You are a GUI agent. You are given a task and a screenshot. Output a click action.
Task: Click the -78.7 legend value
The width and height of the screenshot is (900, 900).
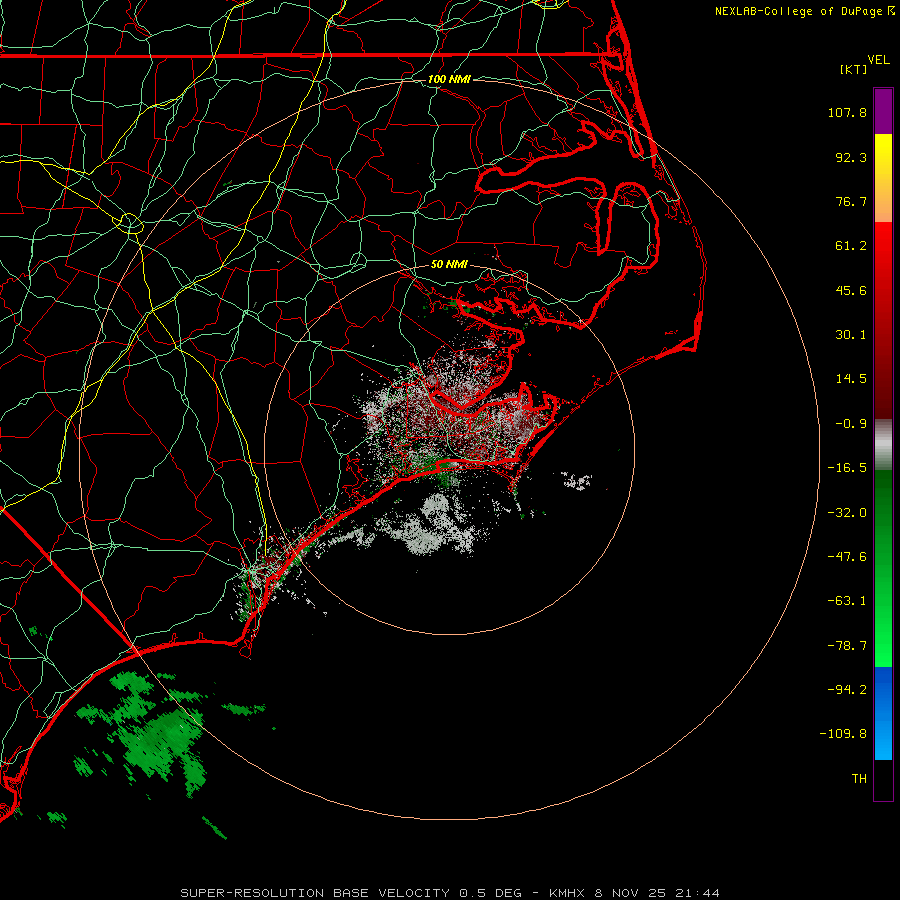847,646
